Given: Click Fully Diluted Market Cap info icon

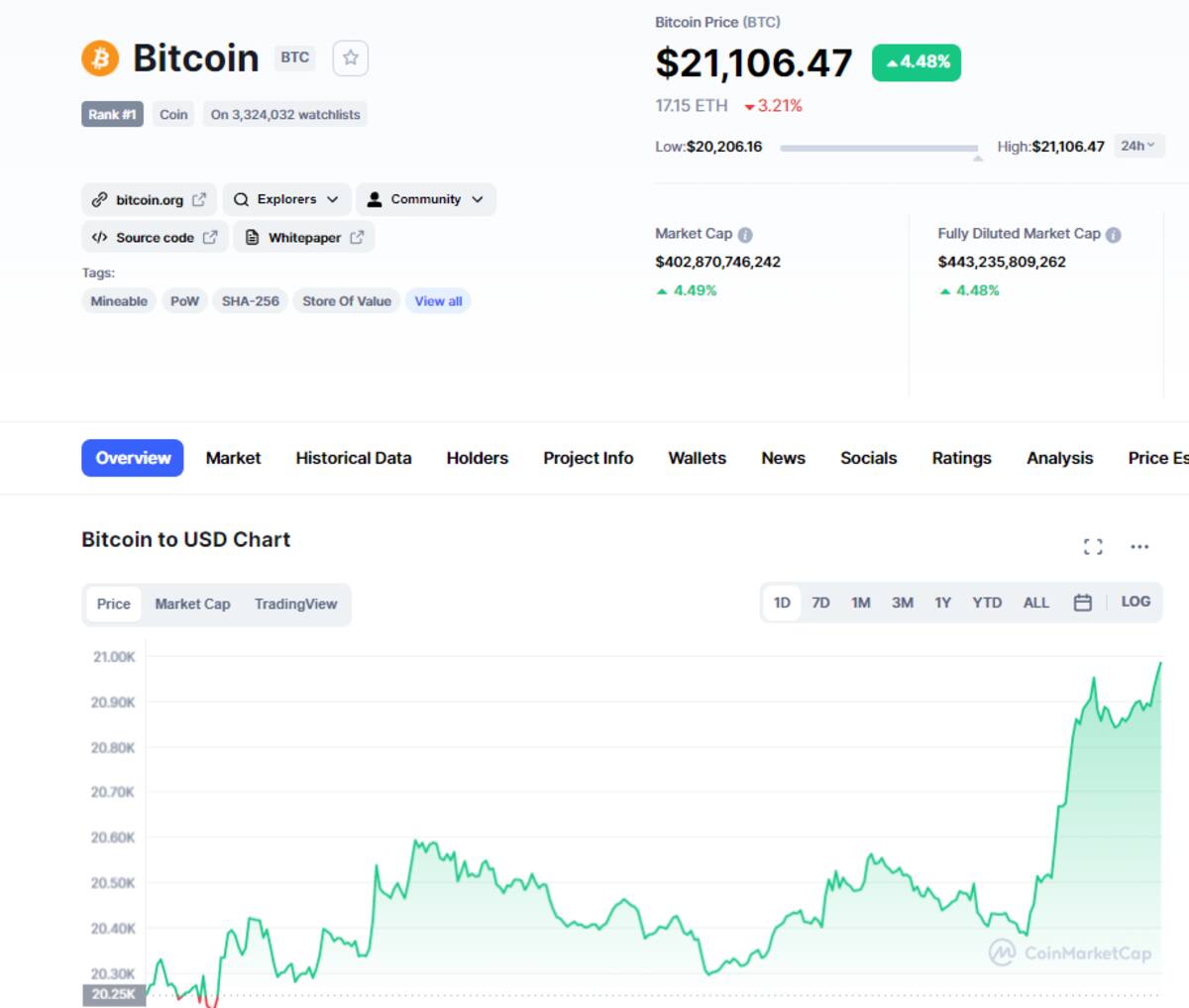Looking at the screenshot, I should click(1113, 235).
